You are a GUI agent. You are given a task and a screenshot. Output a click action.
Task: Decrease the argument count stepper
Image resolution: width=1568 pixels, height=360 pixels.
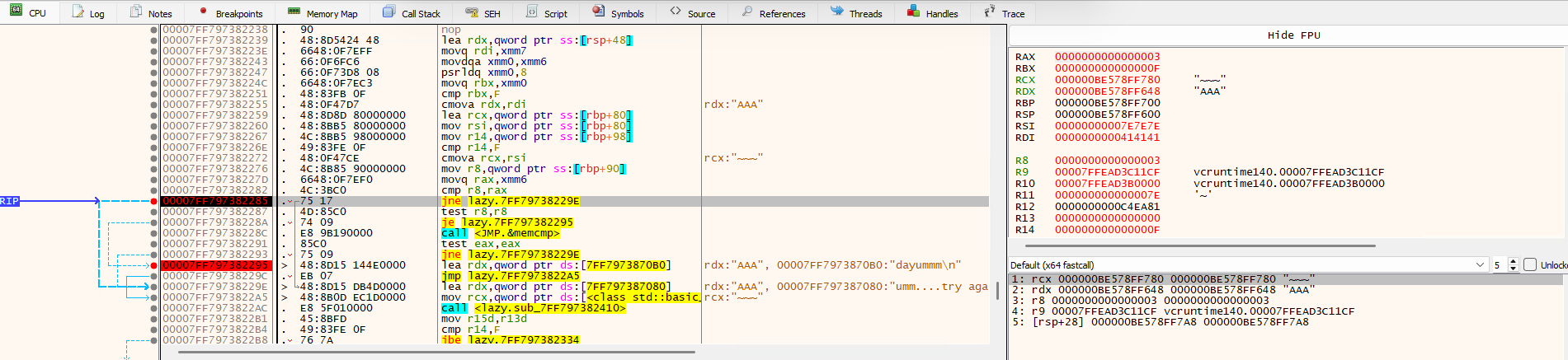1513,269
